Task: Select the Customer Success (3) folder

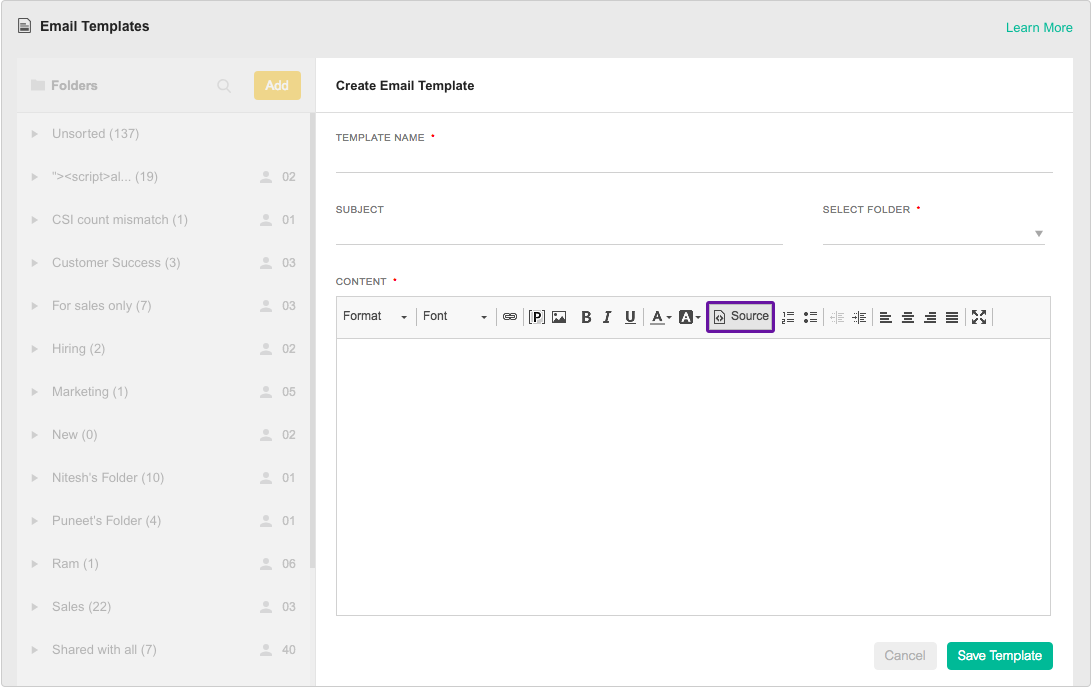Action: pos(116,263)
